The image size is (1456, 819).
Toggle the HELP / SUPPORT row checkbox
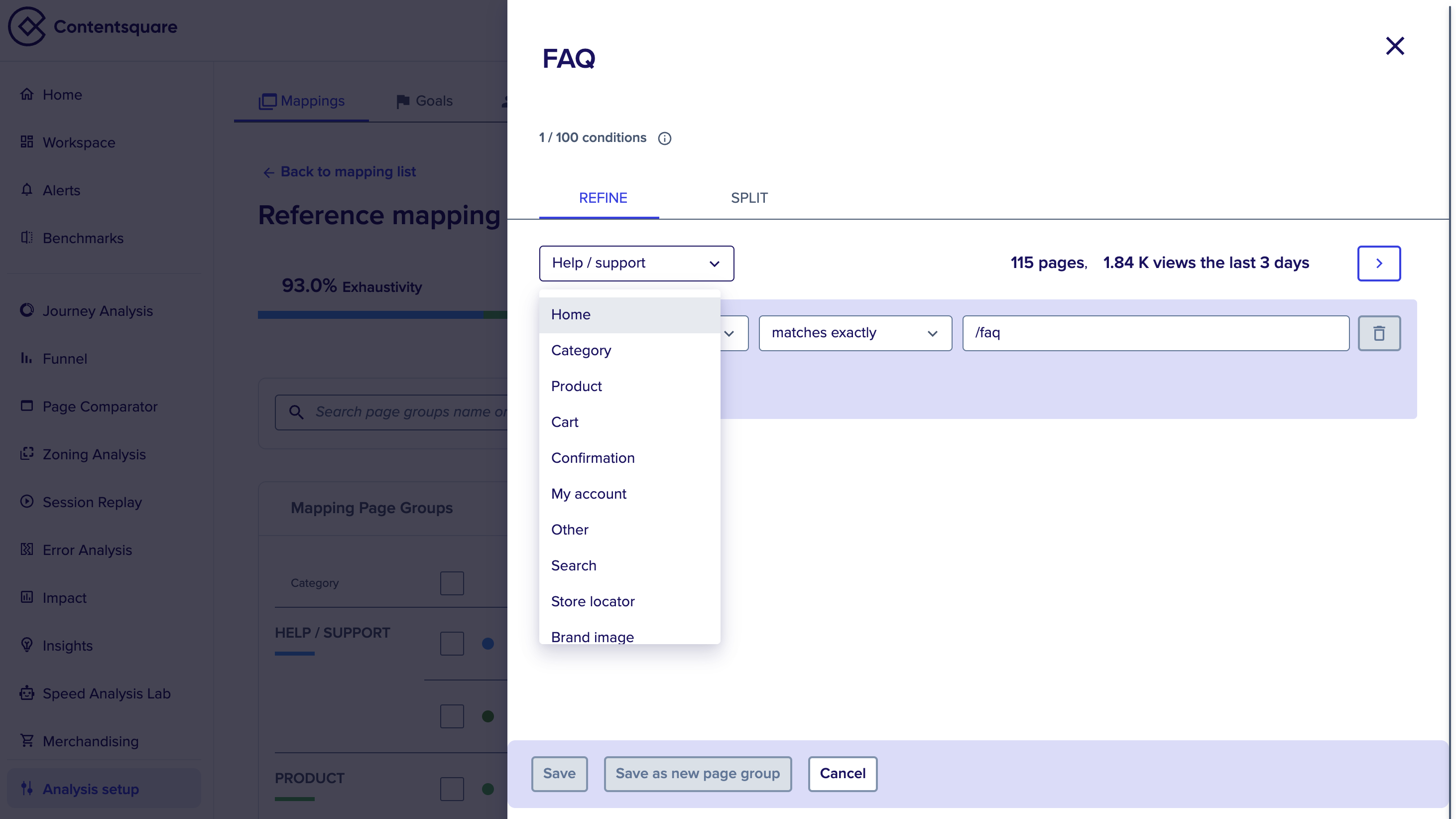452,644
